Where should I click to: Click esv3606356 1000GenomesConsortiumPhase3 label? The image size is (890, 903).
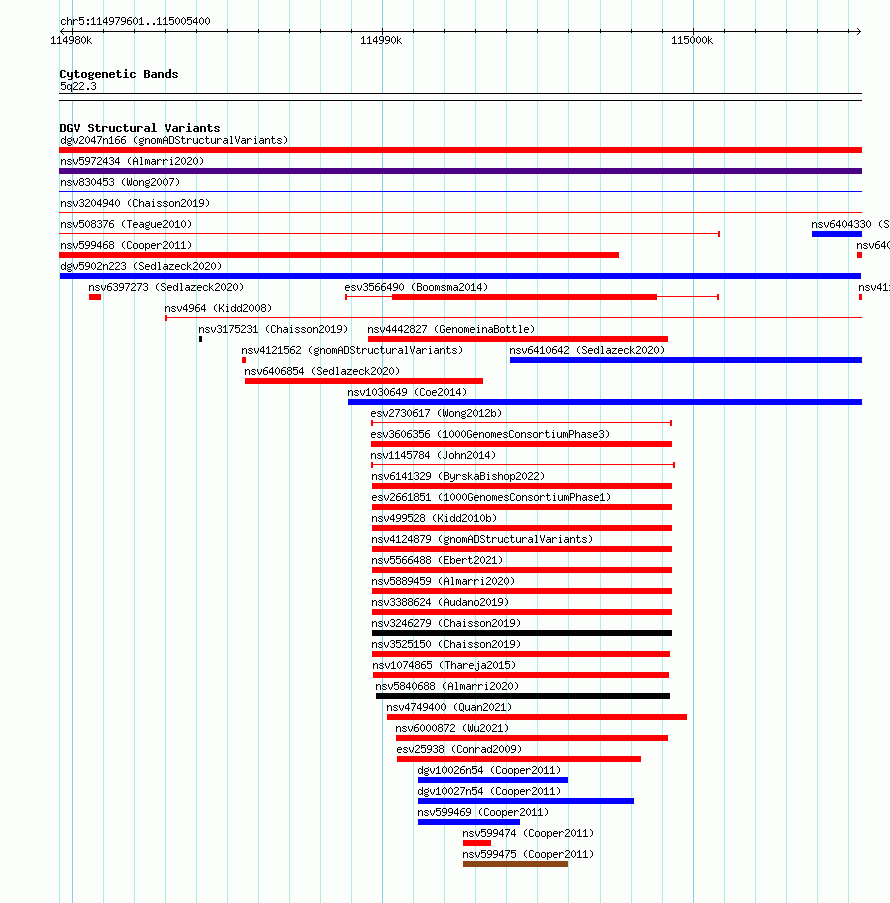coord(490,434)
